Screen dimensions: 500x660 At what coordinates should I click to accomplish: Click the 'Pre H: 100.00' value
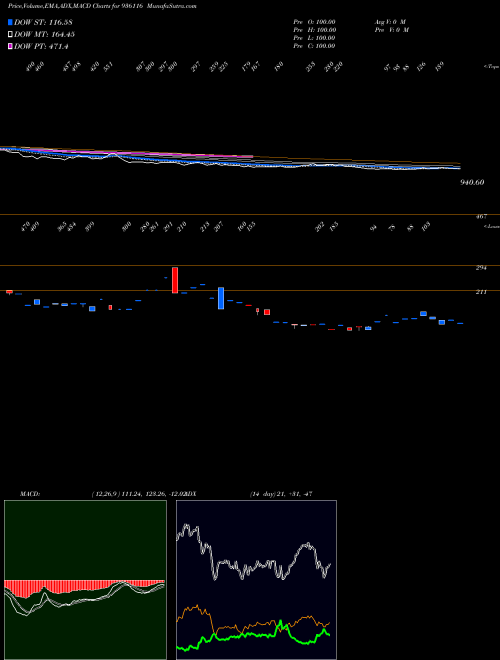(x=314, y=30)
